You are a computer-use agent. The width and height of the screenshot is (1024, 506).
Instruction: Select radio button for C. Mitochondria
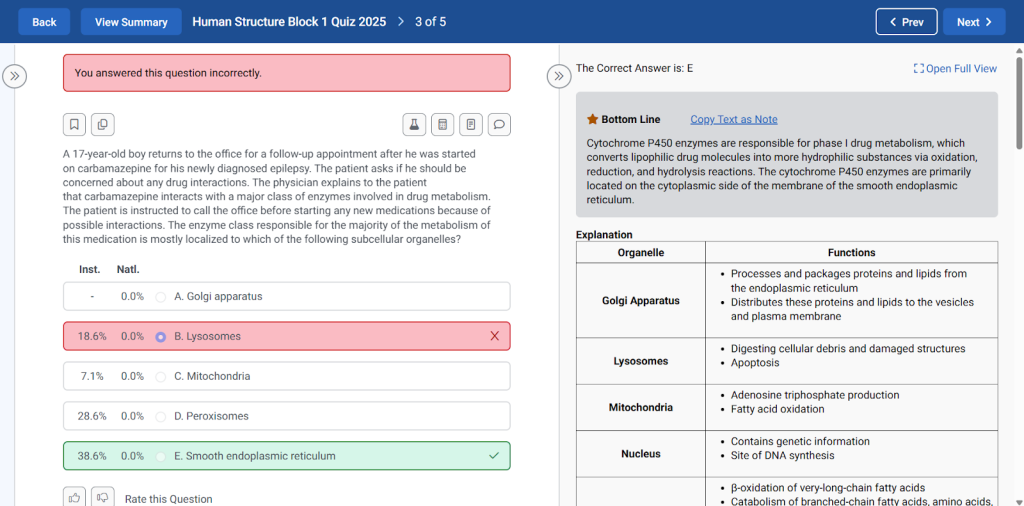click(161, 377)
